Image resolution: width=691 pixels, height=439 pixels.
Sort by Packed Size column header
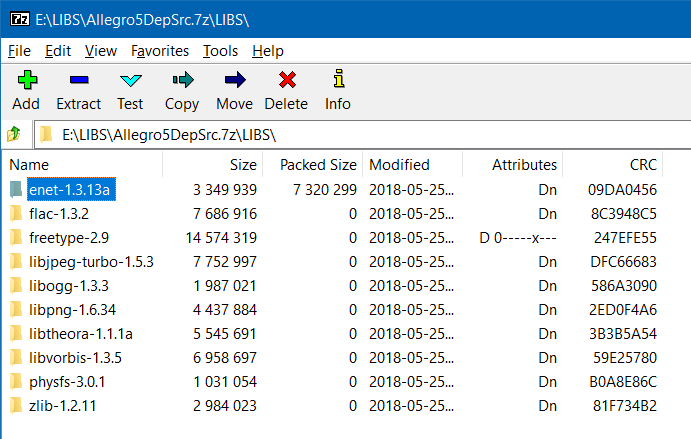click(x=318, y=165)
